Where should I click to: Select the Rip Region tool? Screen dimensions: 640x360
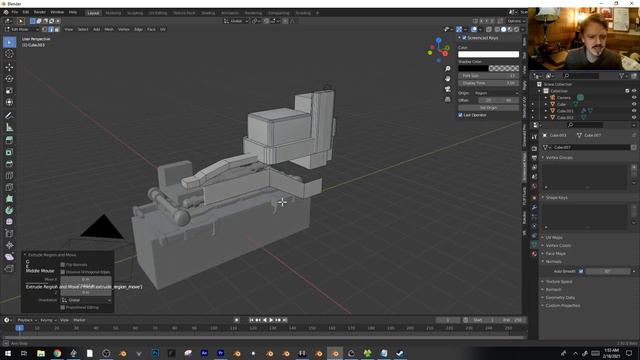click(9, 269)
